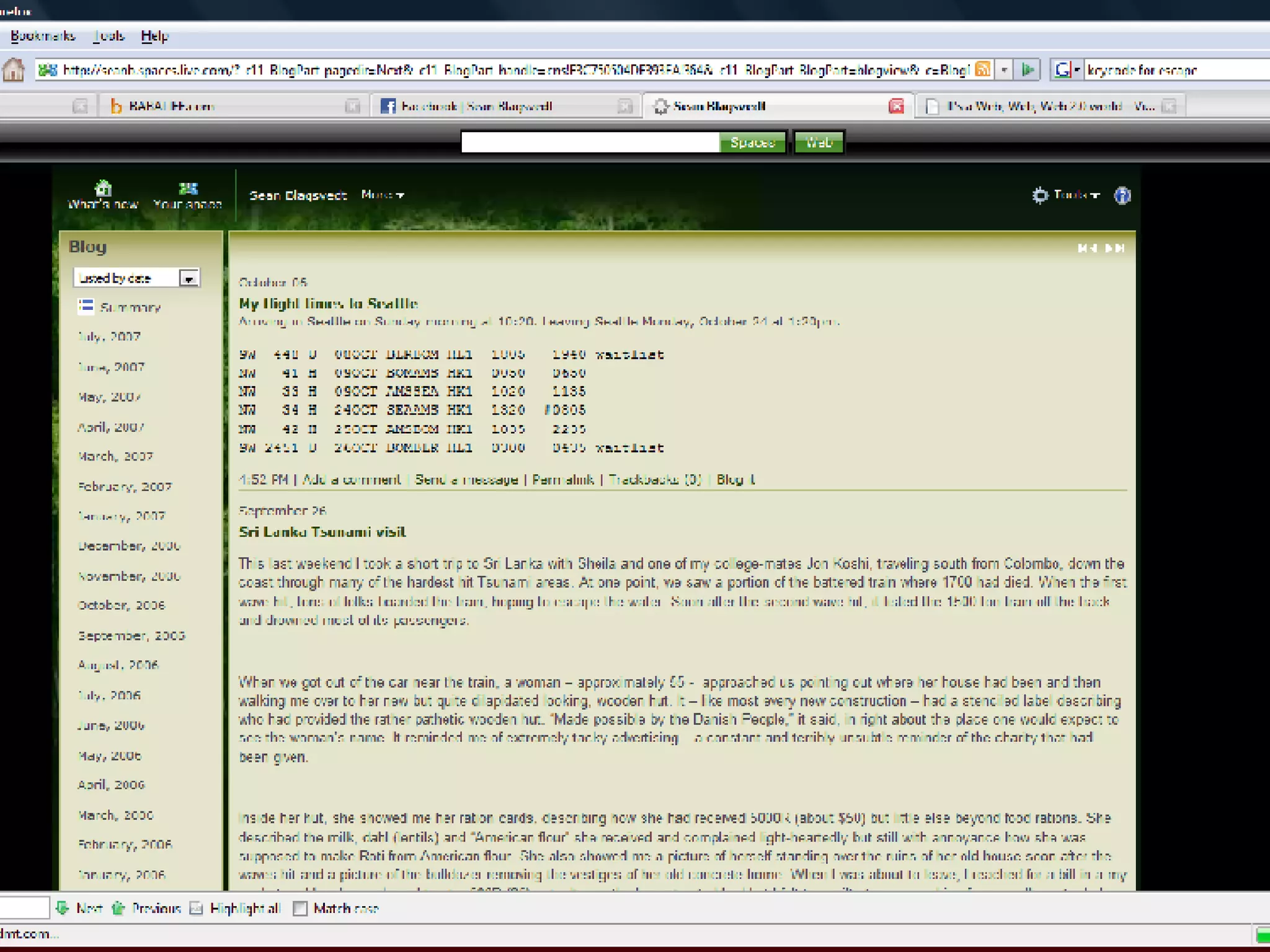Click the Your space icon
Screen dimensions: 1270x952
click(188, 188)
